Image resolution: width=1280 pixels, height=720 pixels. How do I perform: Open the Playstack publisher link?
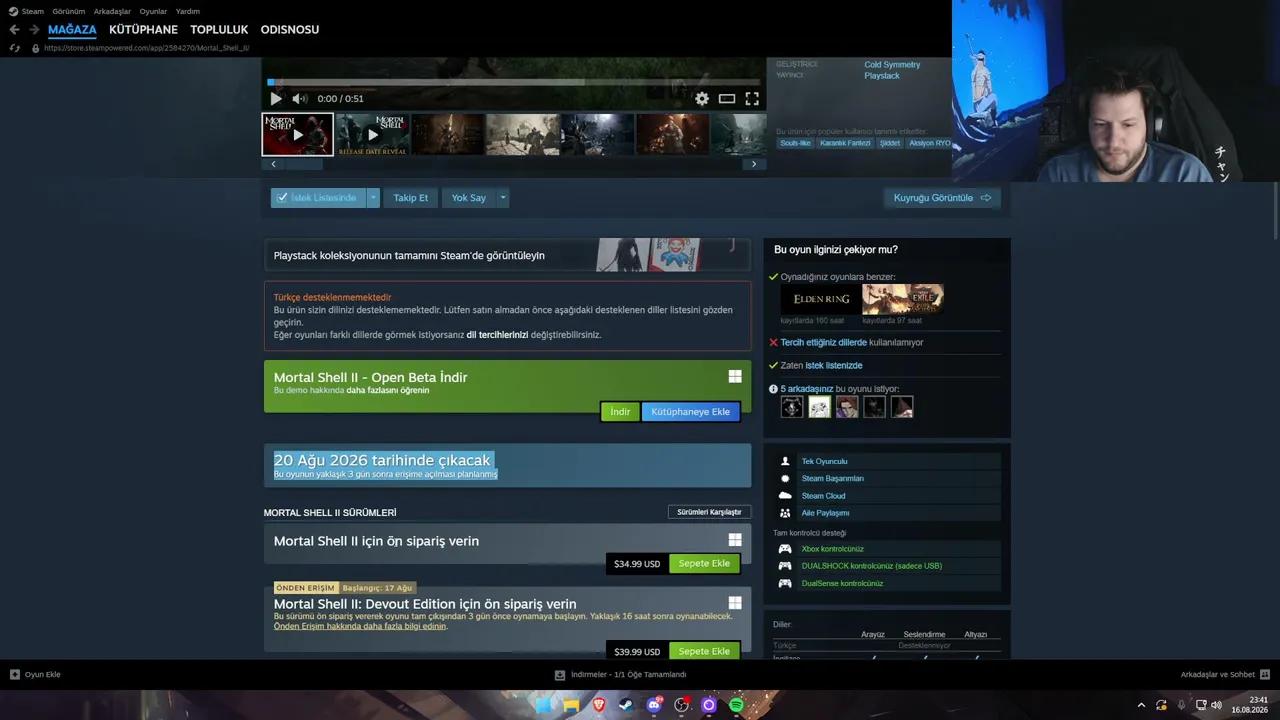pos(882,76)
